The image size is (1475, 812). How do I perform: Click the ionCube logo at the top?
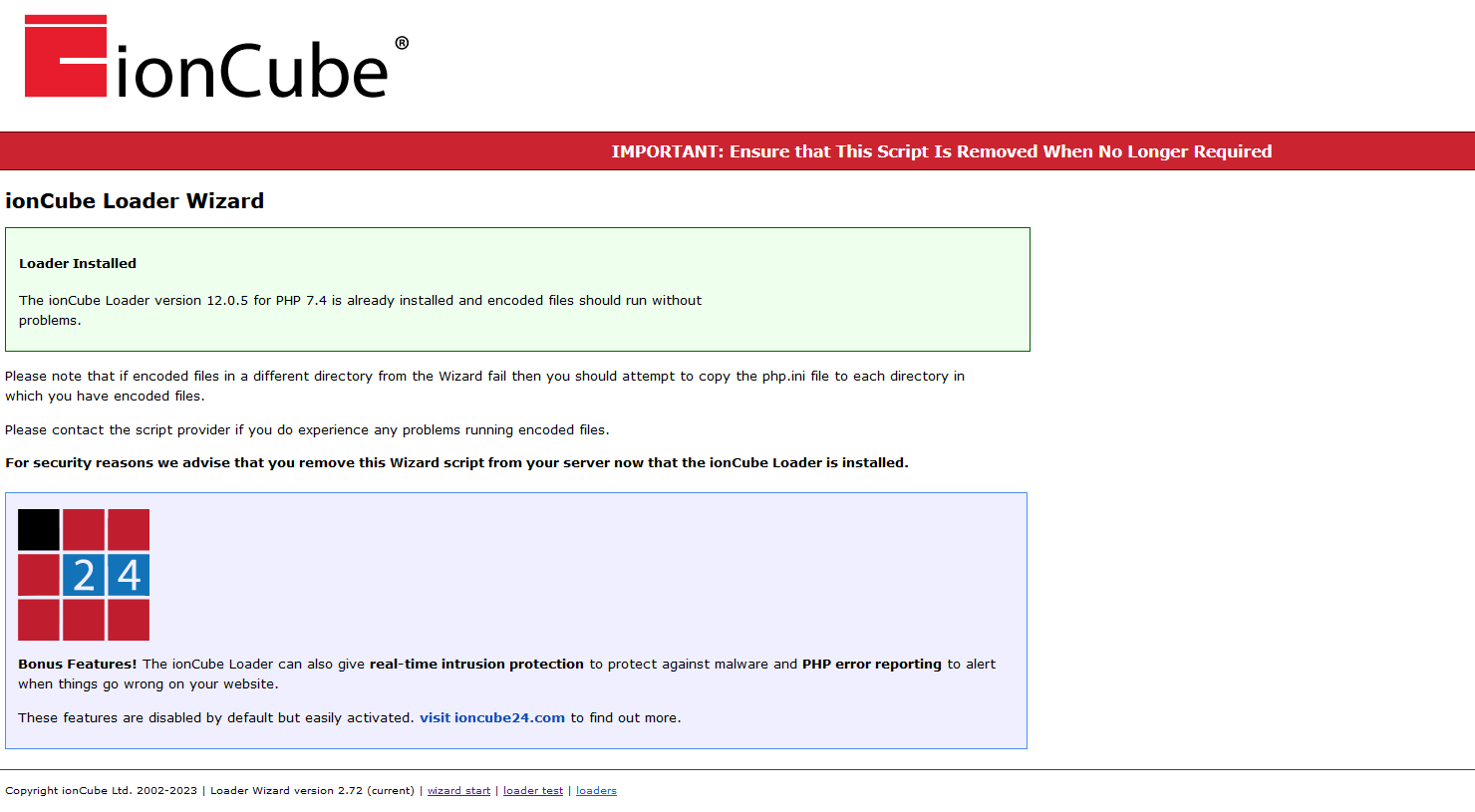click(216, 57)
